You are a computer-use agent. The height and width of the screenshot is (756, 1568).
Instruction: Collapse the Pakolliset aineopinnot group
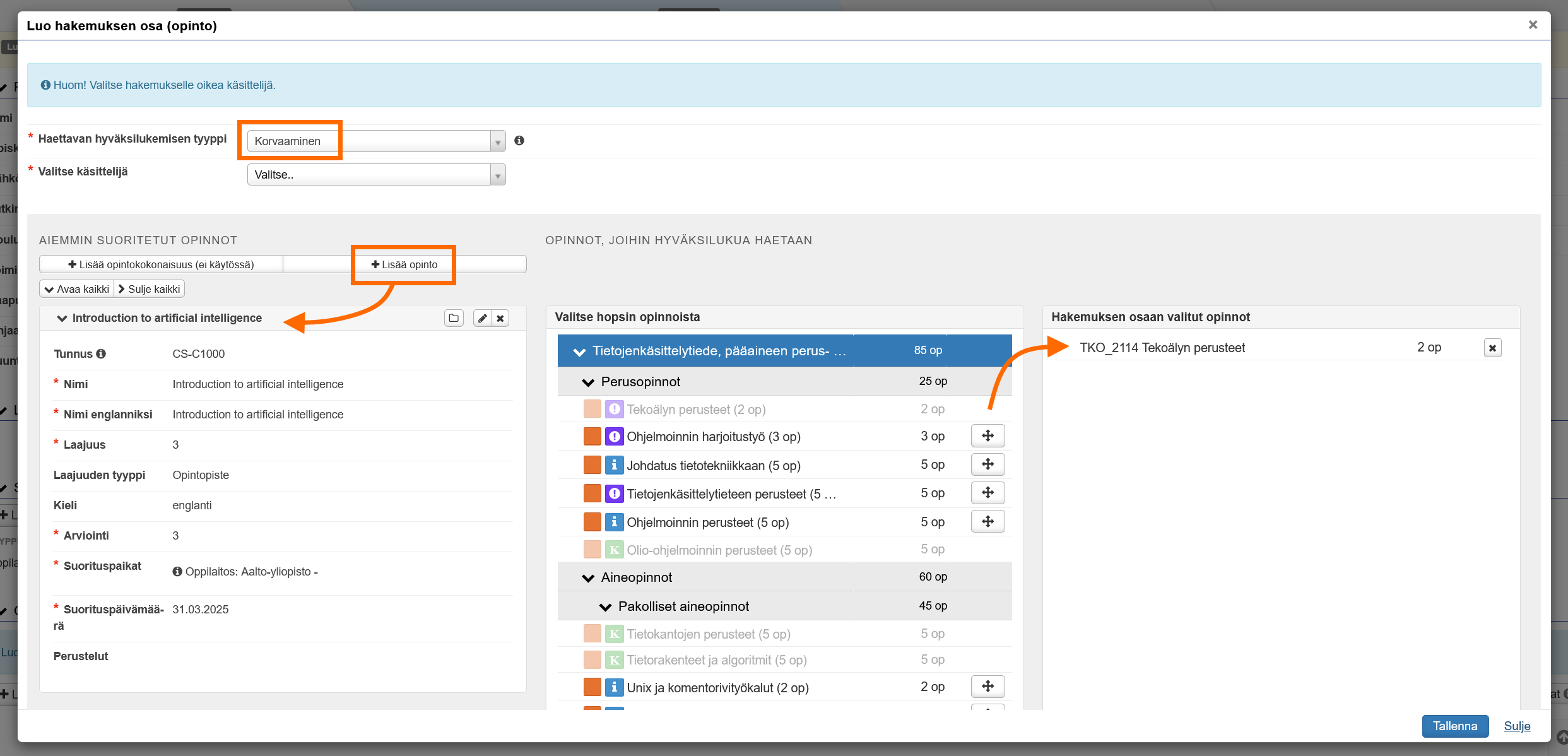605,606
